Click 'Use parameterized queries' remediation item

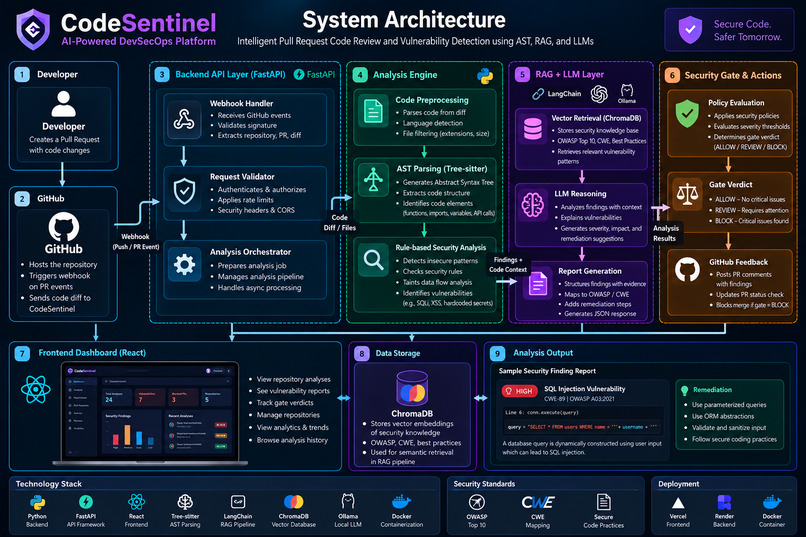[729, 405]
